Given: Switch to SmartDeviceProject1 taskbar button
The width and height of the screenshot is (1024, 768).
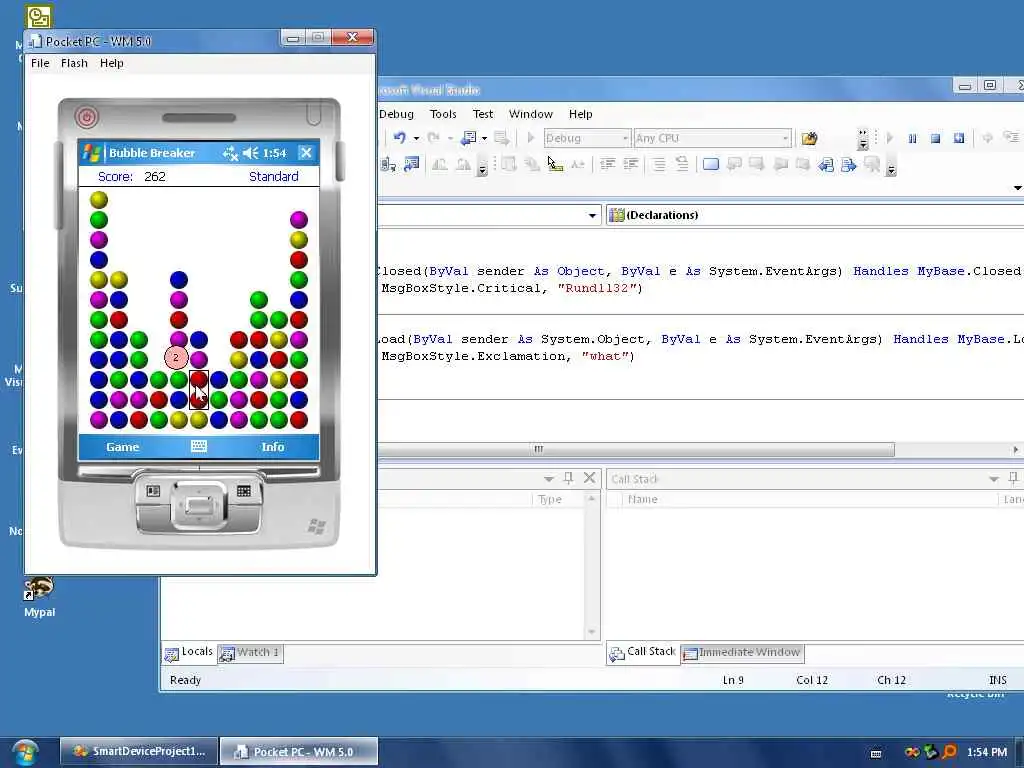Looking at the screenshot, I should point(138,752).
